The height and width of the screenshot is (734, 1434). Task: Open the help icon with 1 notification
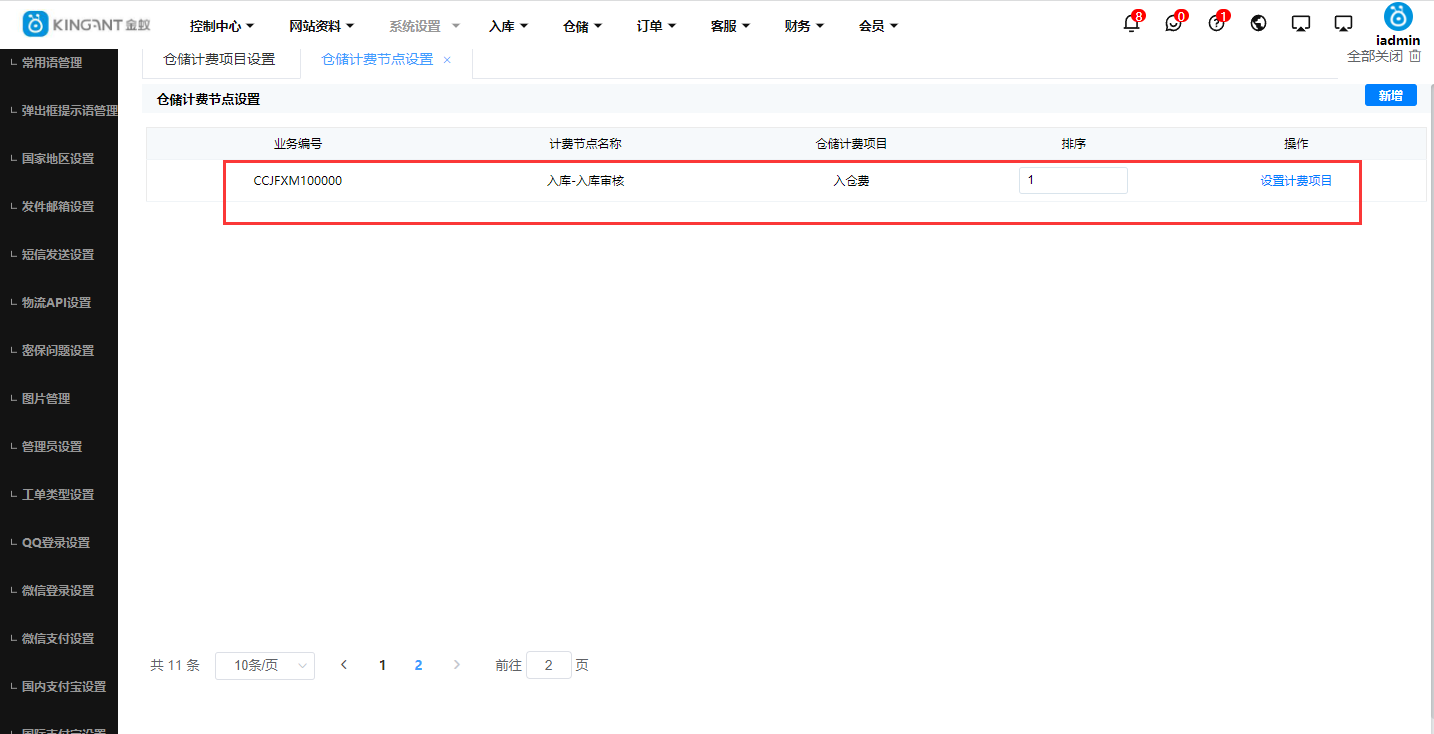pyautogui.click(x=1216, y=22)
